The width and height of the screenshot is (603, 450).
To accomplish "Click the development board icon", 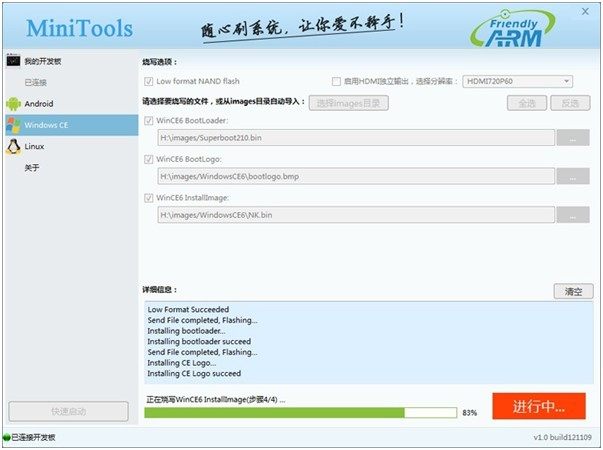I will click(x=13, y=60).
